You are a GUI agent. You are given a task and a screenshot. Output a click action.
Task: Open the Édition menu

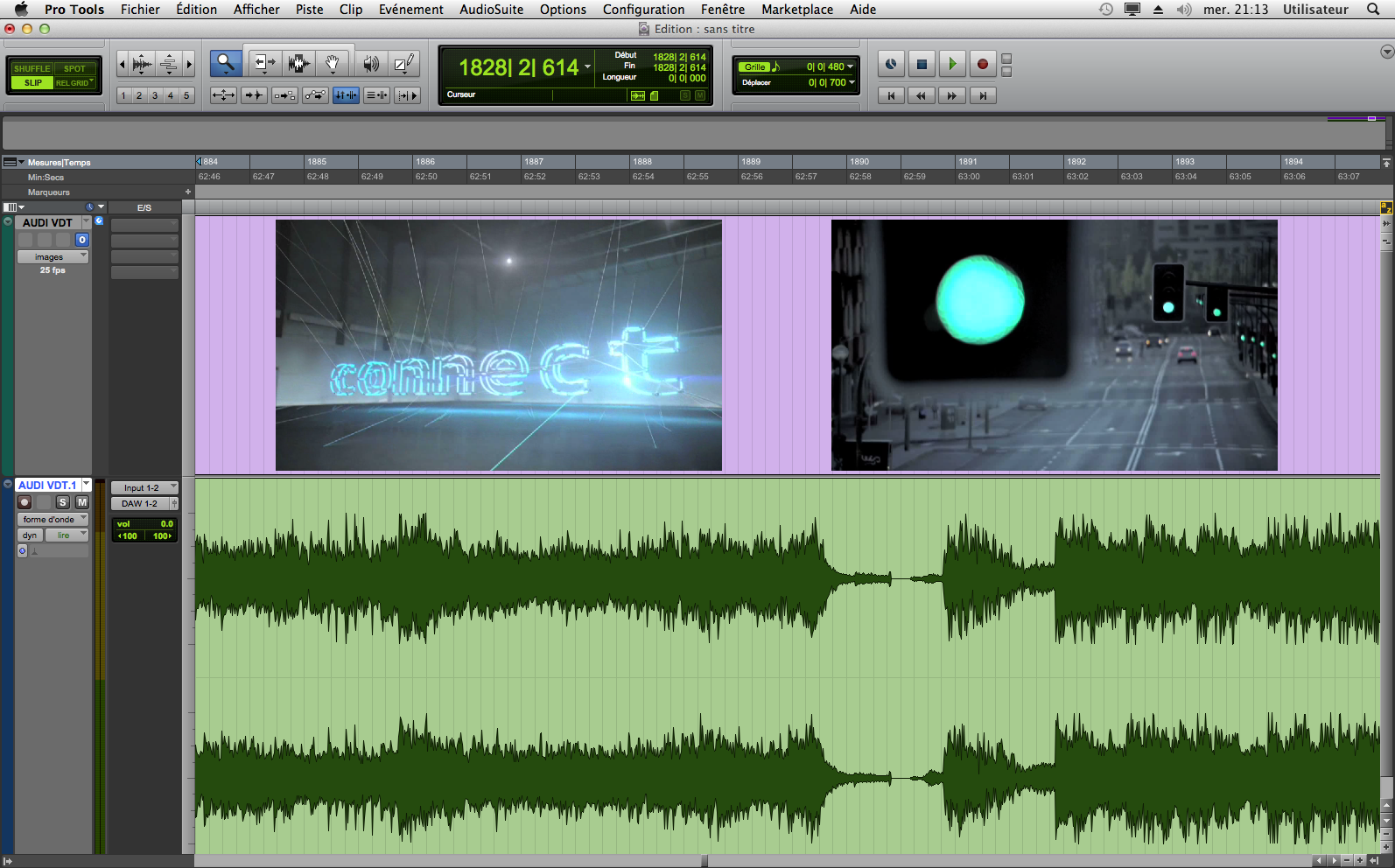(x=196, y=9)
